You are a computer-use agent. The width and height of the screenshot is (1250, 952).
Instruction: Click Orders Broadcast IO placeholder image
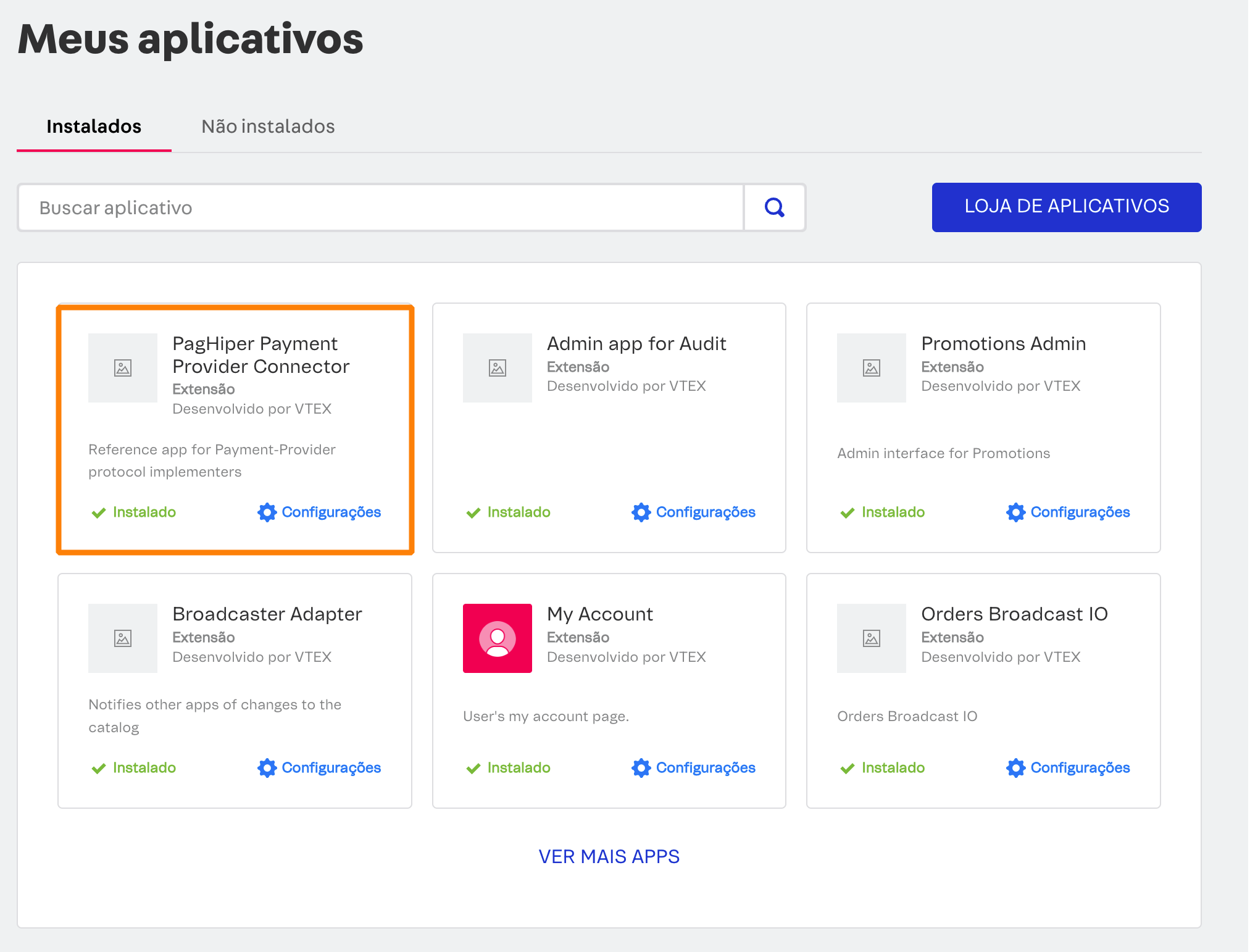pyautogui.click(x=872, y=638)
